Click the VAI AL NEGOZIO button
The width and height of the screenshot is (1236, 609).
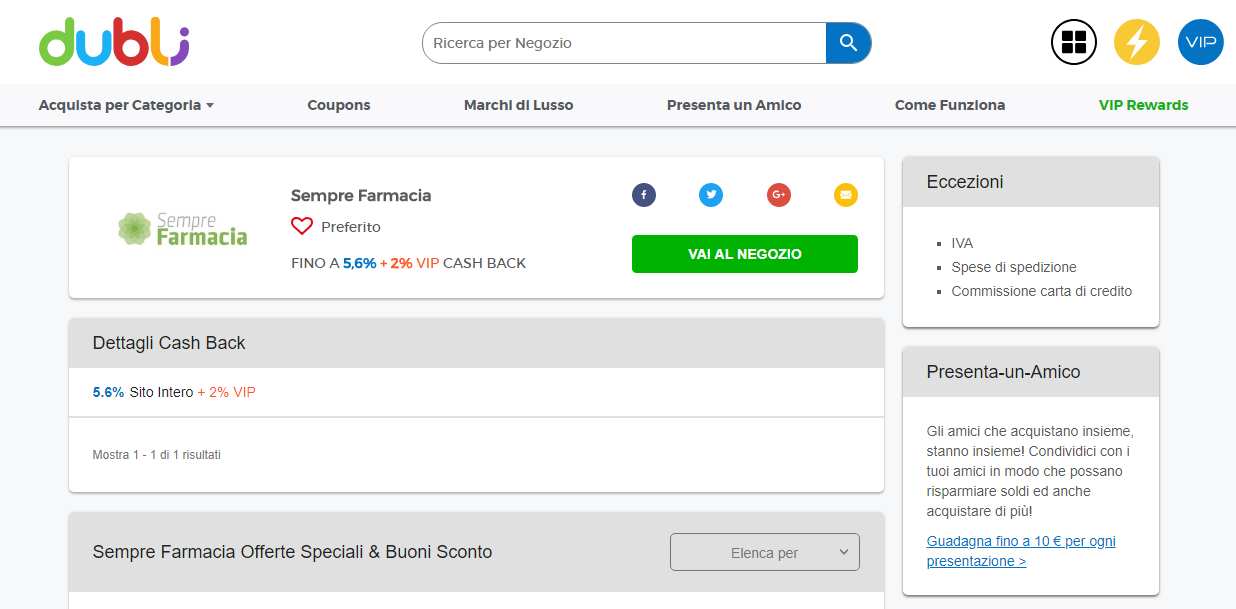[x=745, y=254]
